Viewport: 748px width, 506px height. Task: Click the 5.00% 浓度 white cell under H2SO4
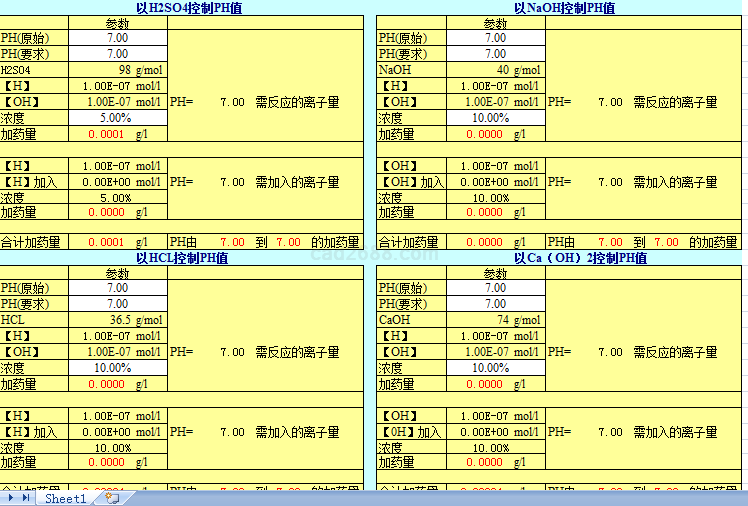click(117, 118)
